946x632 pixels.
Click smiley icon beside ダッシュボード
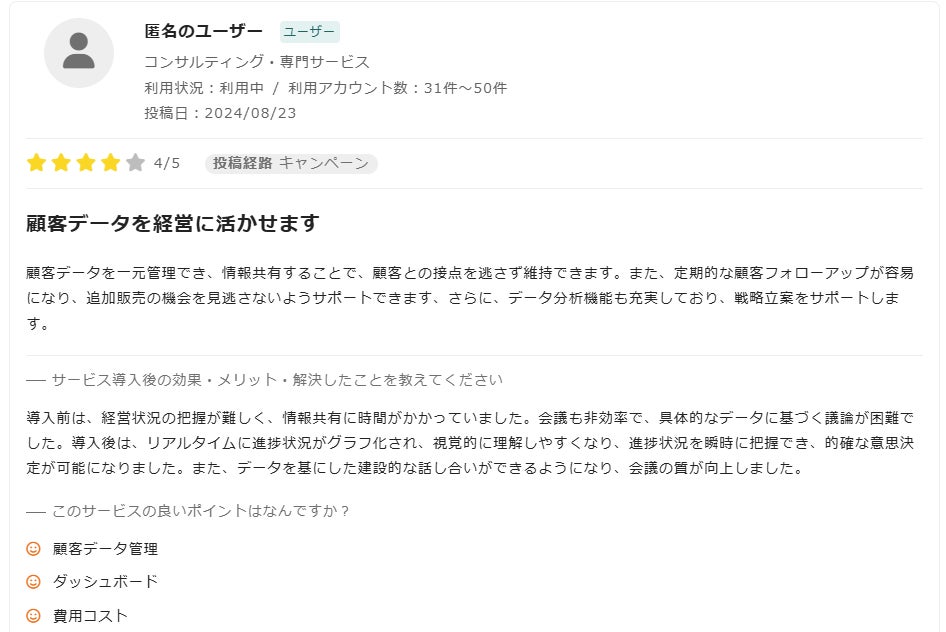click(33, 582)
